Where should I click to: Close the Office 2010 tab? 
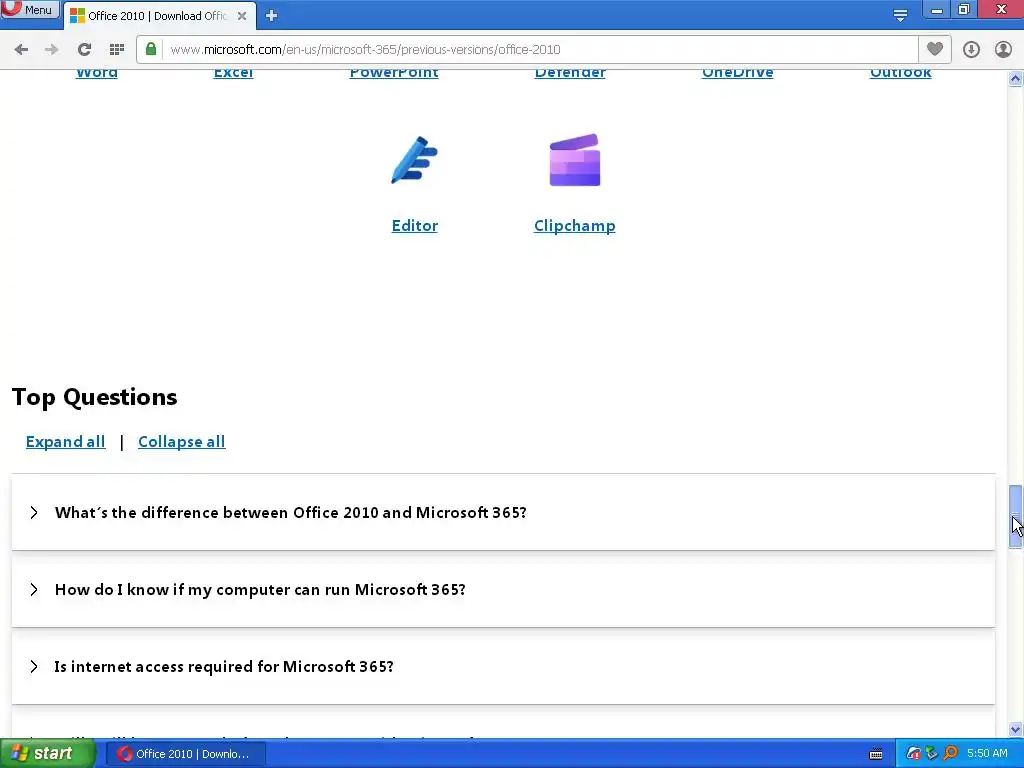[242, 16]
